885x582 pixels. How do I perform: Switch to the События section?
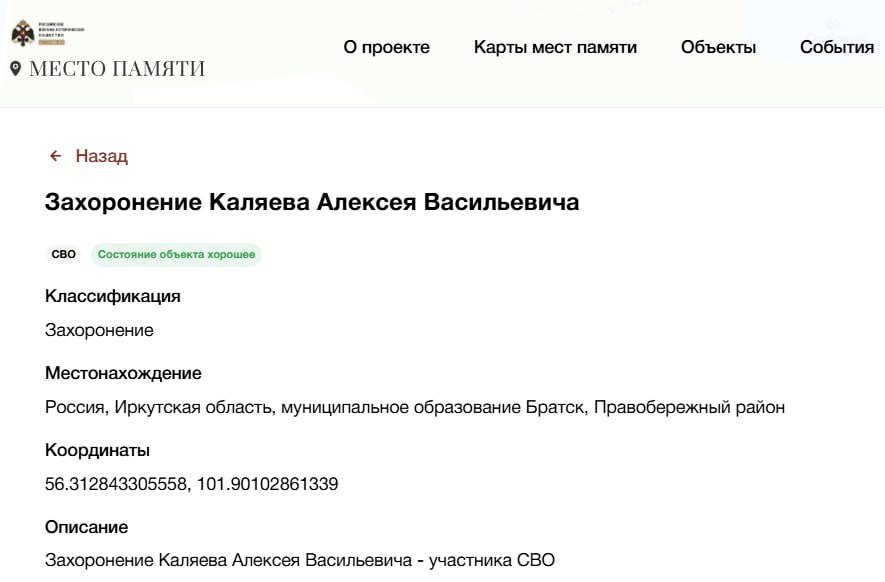pos(837,47)
